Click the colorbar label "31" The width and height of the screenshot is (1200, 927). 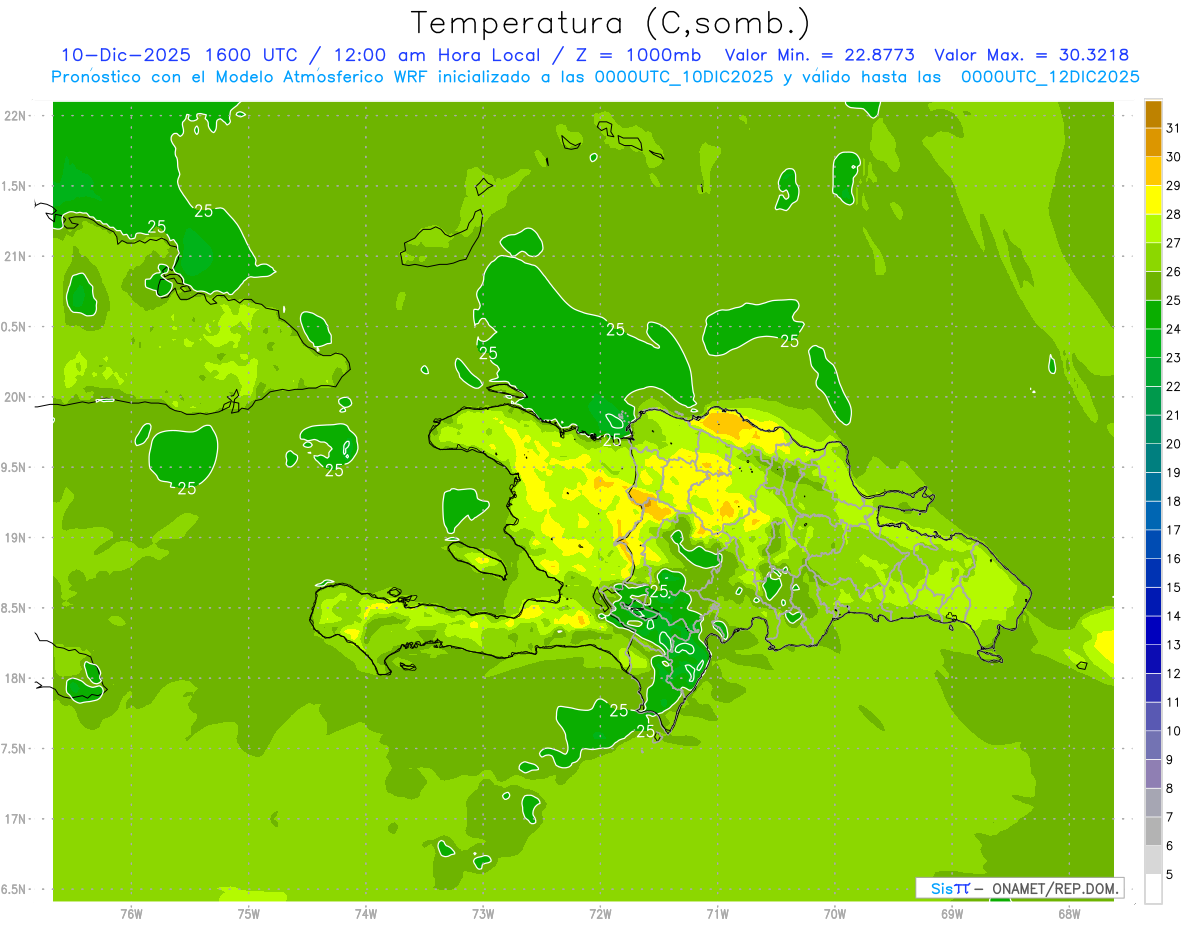coord(1173,128)
